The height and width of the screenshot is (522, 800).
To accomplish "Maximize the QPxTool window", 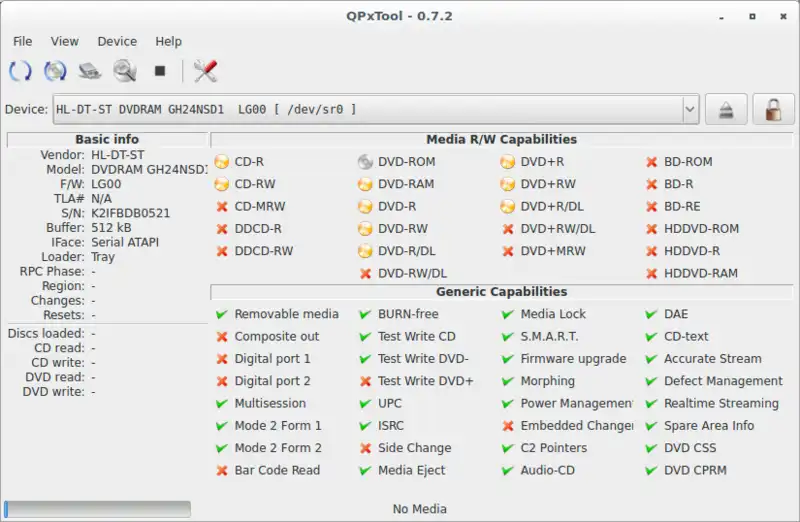I will coord(752,16).
